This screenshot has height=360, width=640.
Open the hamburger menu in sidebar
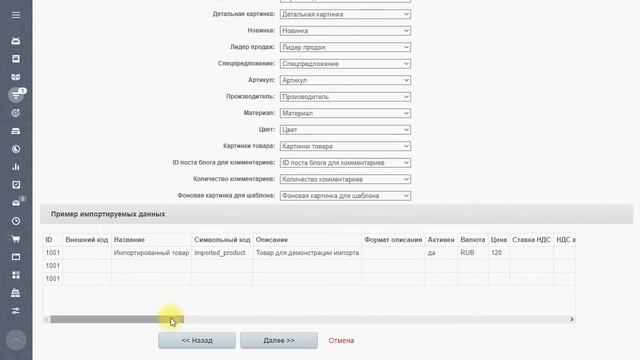16,15
